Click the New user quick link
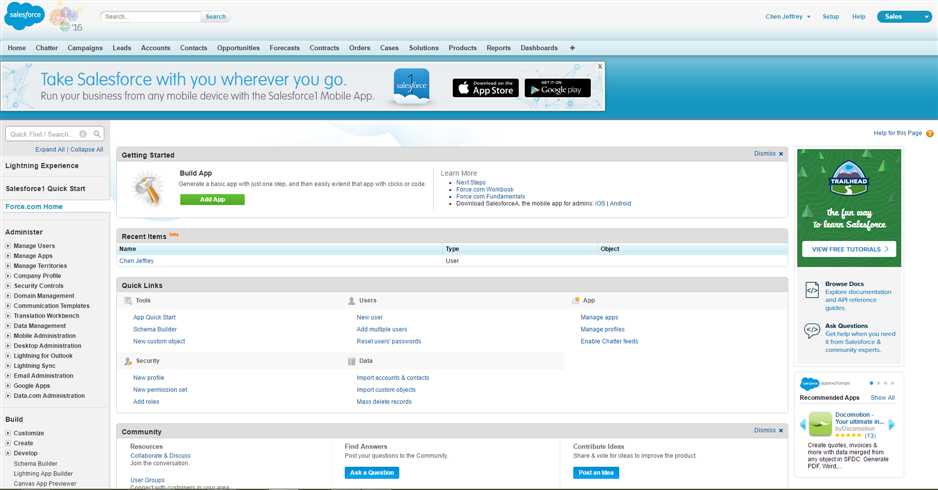The width and height of the screenshot is (938, 490). pos(370,317)
